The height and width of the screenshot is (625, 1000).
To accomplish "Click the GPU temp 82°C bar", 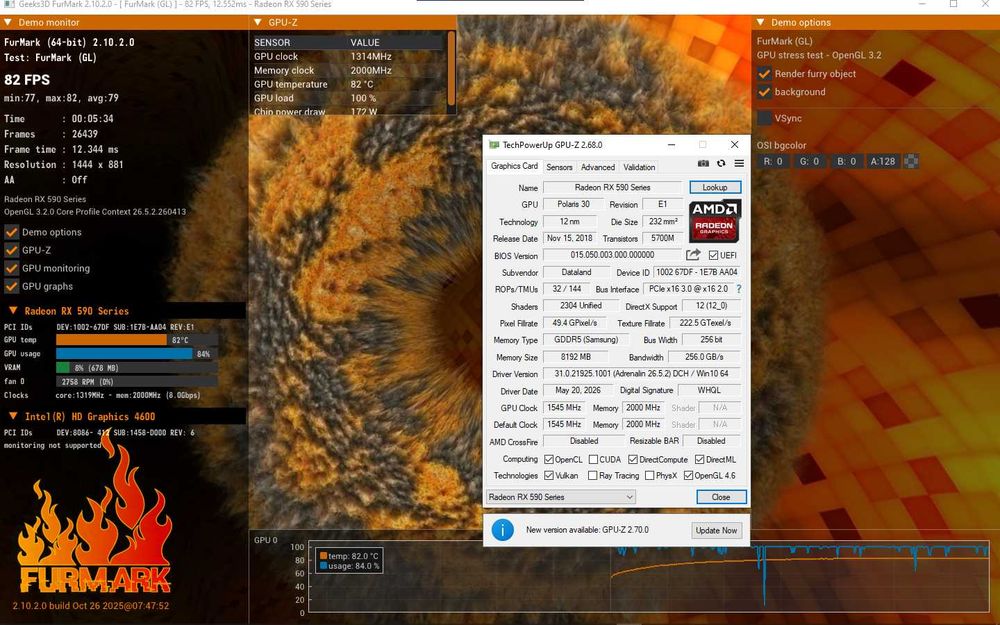I will (x=136, y=340).
